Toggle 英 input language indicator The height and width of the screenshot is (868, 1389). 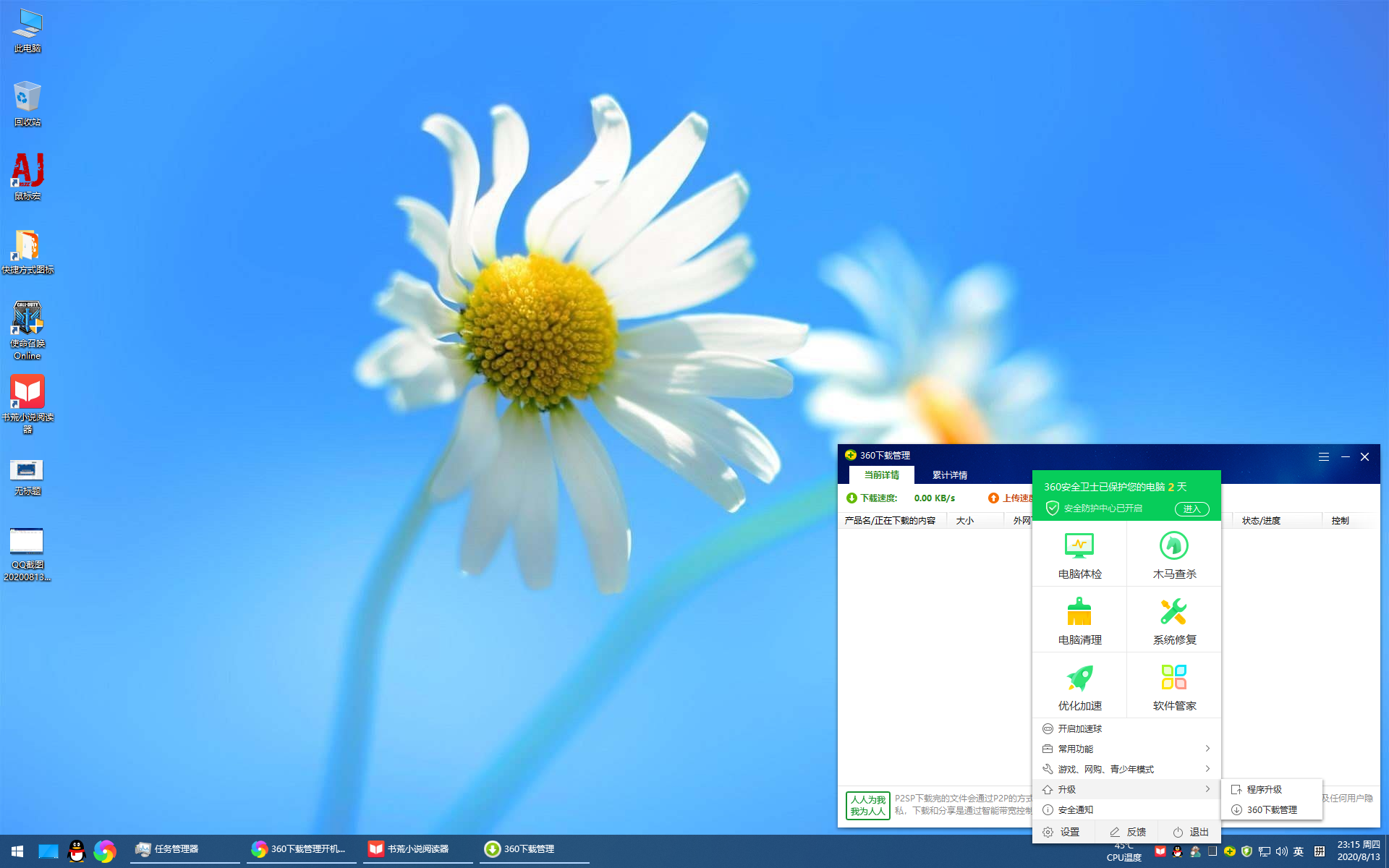[x=1299, y=851]
